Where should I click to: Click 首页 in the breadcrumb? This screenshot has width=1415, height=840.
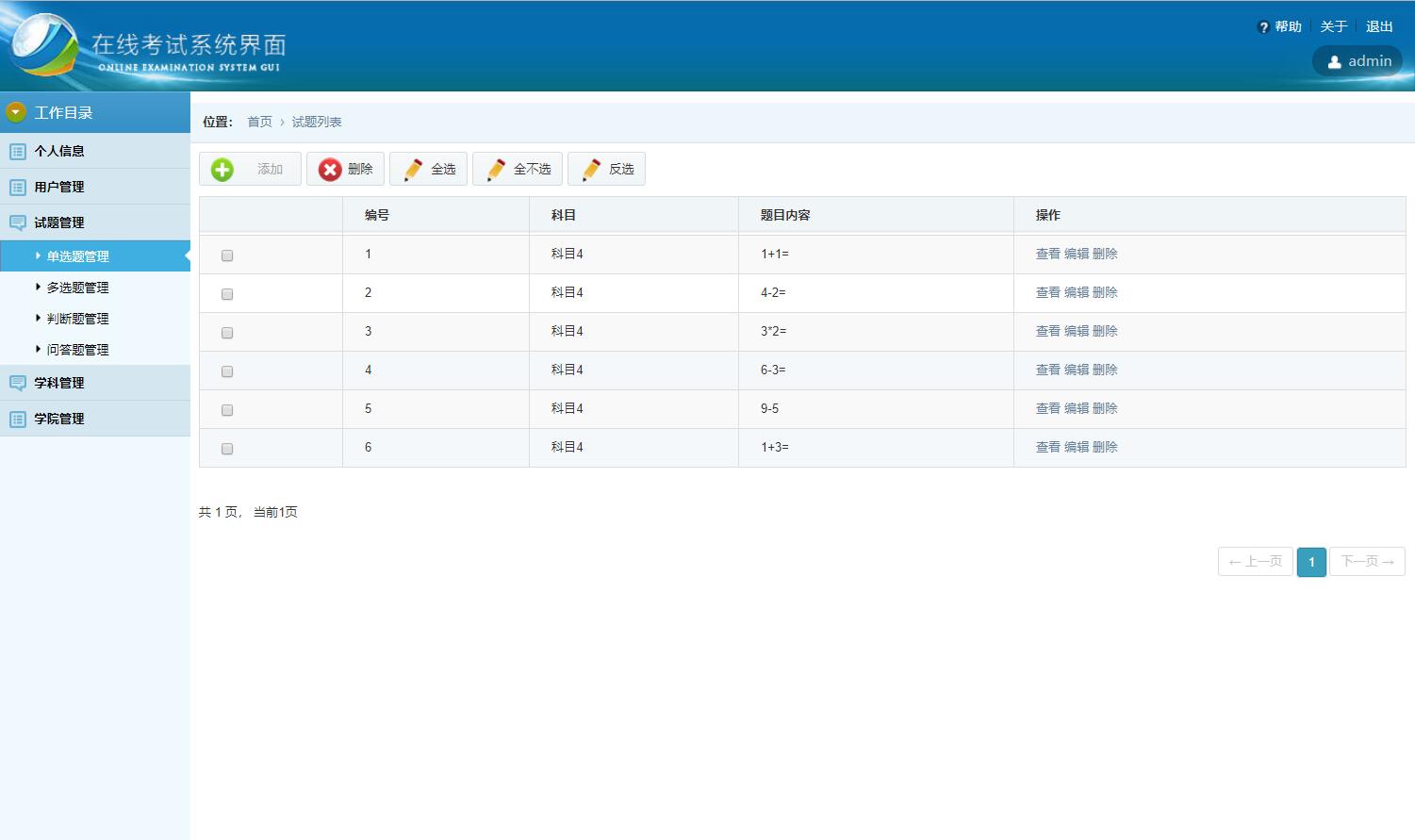coord(259,123)
